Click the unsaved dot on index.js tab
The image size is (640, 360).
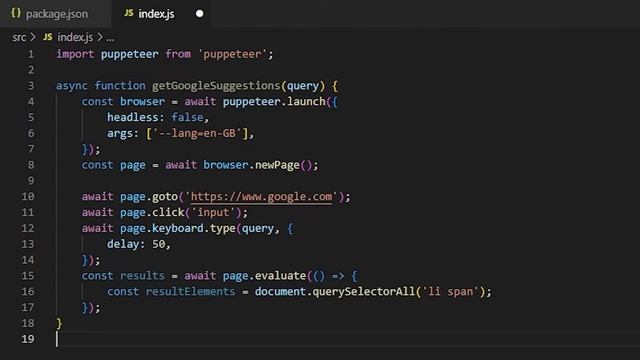point(200,14)
